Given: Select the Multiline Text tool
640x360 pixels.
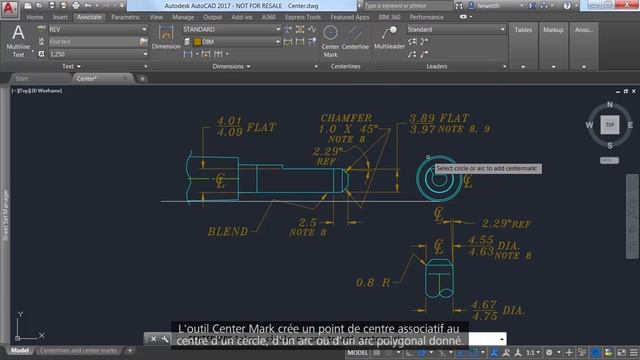Looking at the screenshot, I should [18, 41].
